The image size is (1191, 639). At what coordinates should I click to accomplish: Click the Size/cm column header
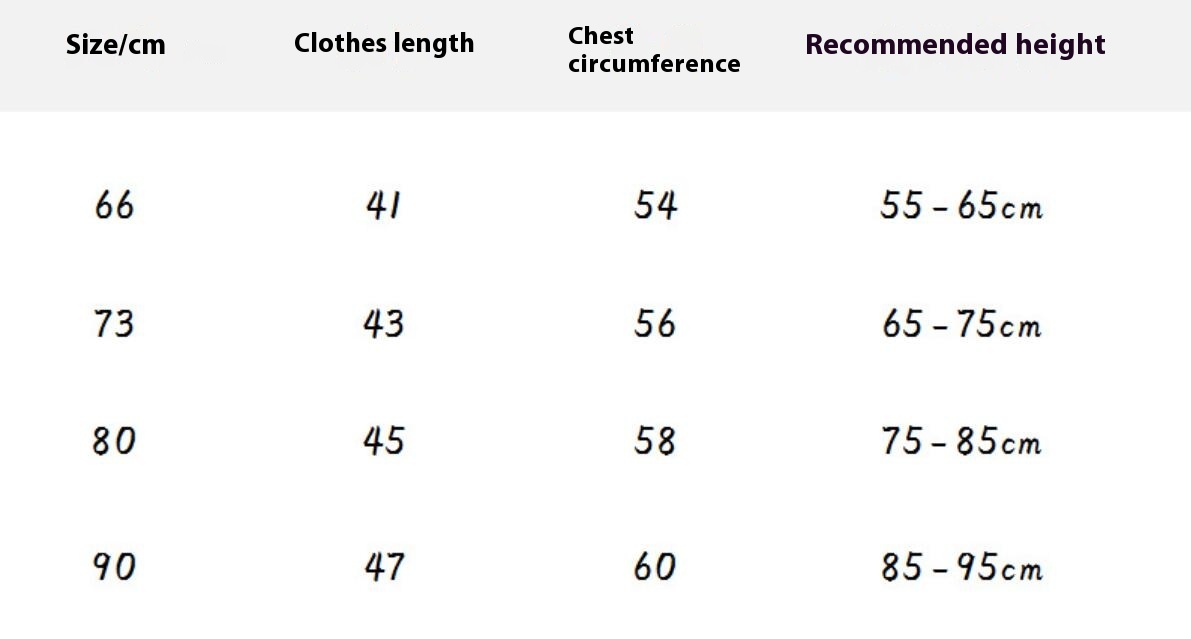pyautogui.click(x=115, y=45)
